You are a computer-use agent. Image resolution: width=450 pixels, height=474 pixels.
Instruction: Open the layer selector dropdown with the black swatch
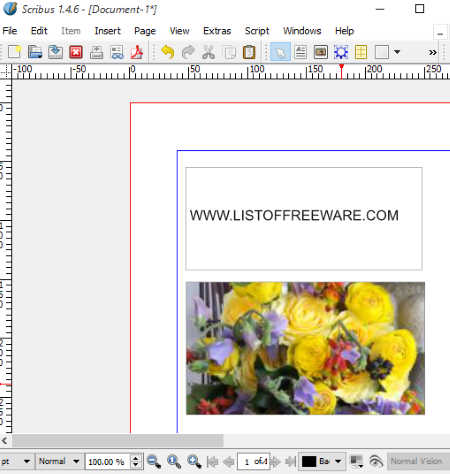(322, 462)
